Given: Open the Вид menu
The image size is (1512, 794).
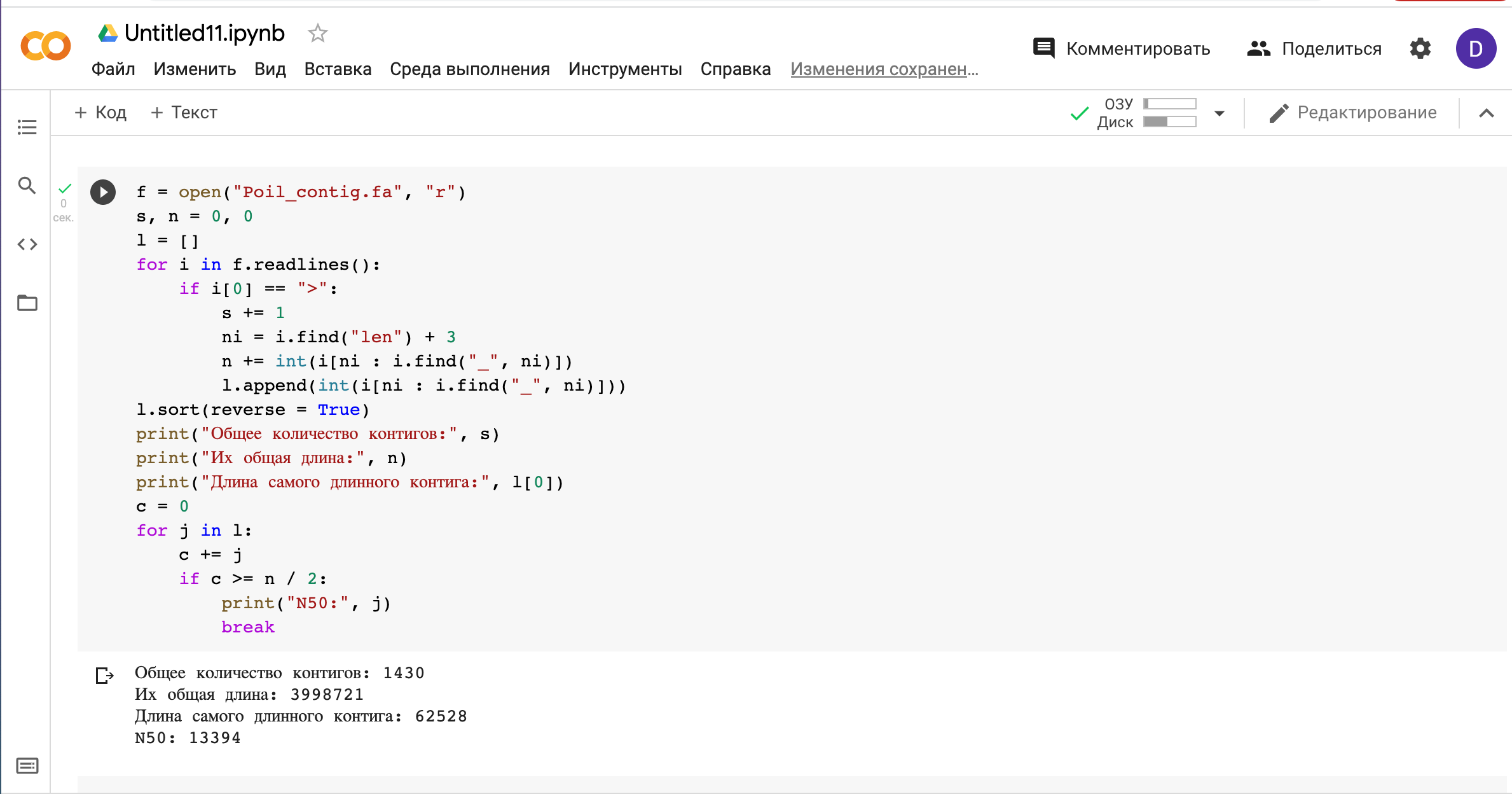Looking at the screenshot, I should (x=270, y=69).
